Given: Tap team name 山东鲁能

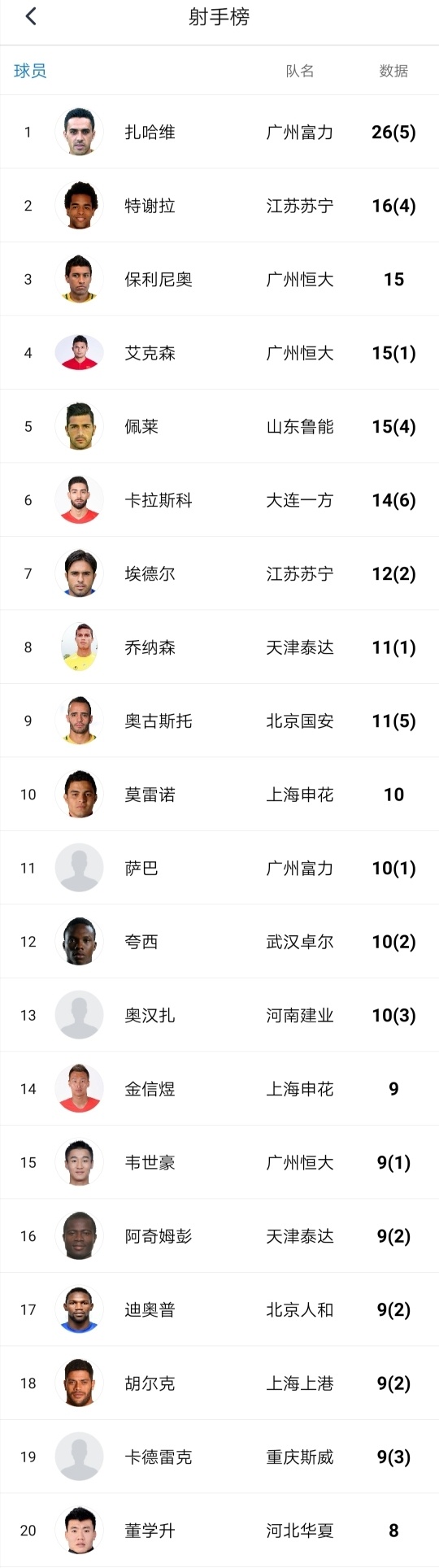Looking at the screenshot, I should [x=300, y=427].
